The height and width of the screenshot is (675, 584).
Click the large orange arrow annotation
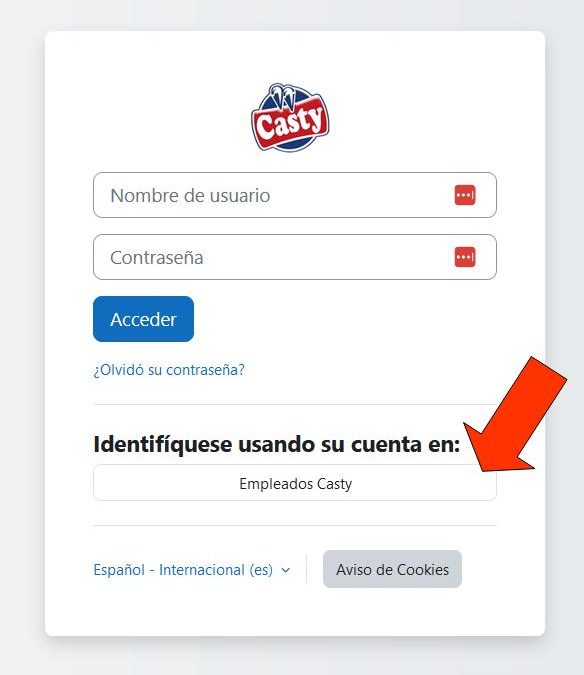515,415
